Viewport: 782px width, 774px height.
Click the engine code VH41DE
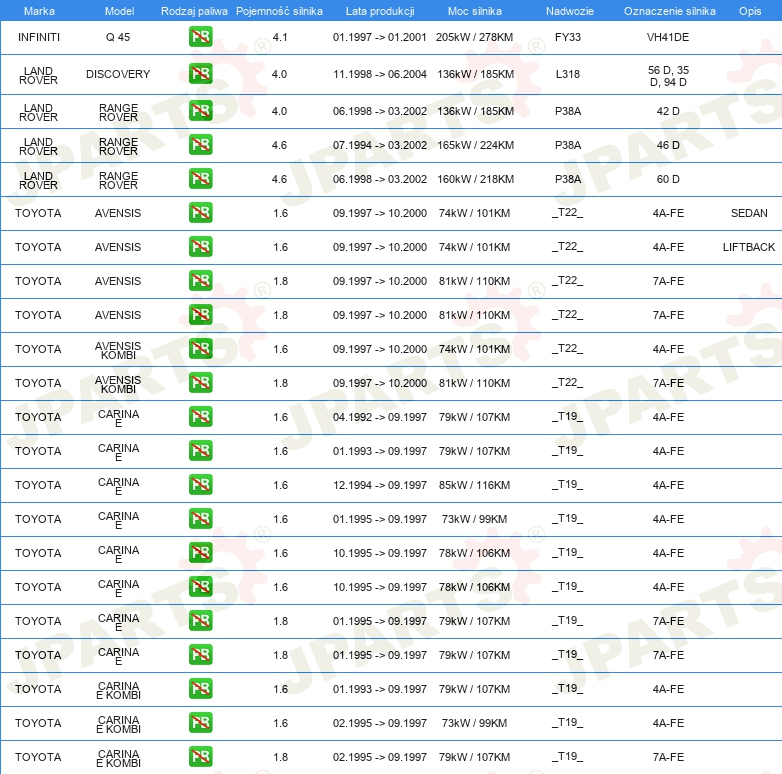pos(668,37)
